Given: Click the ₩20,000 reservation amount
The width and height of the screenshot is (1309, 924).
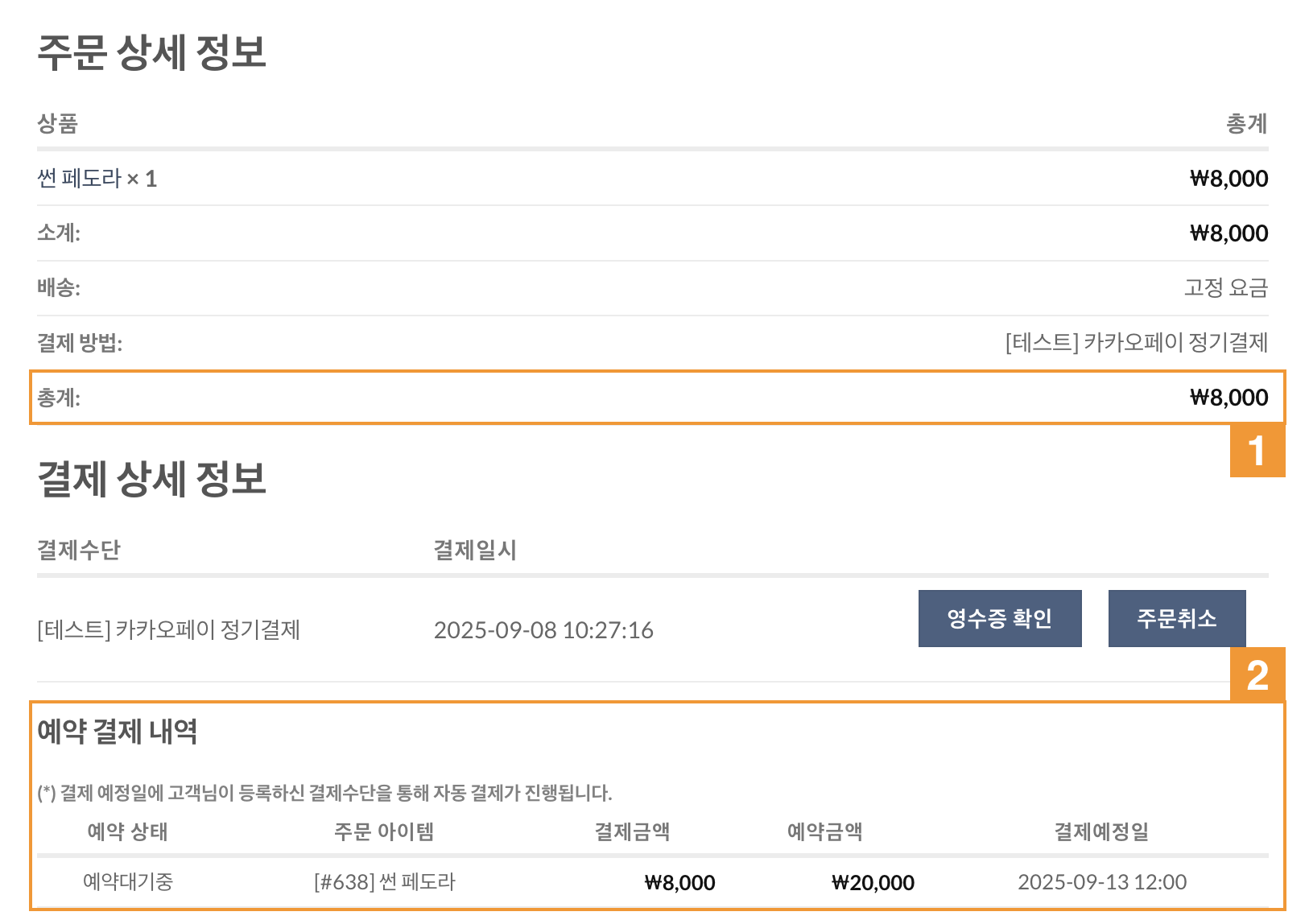Looking at the screenshot, I should pos(873,883).
